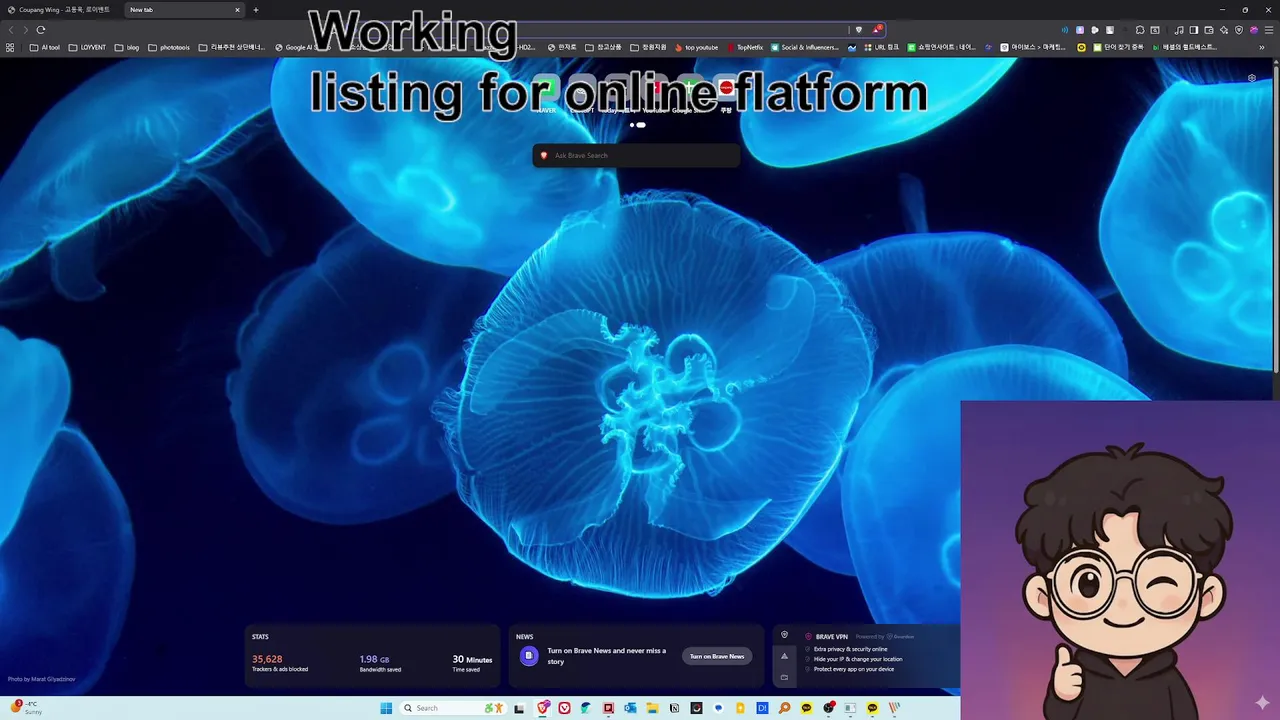
Task: Select the Rewards triangle icon in VPN card
Action: tap(784, 656)
